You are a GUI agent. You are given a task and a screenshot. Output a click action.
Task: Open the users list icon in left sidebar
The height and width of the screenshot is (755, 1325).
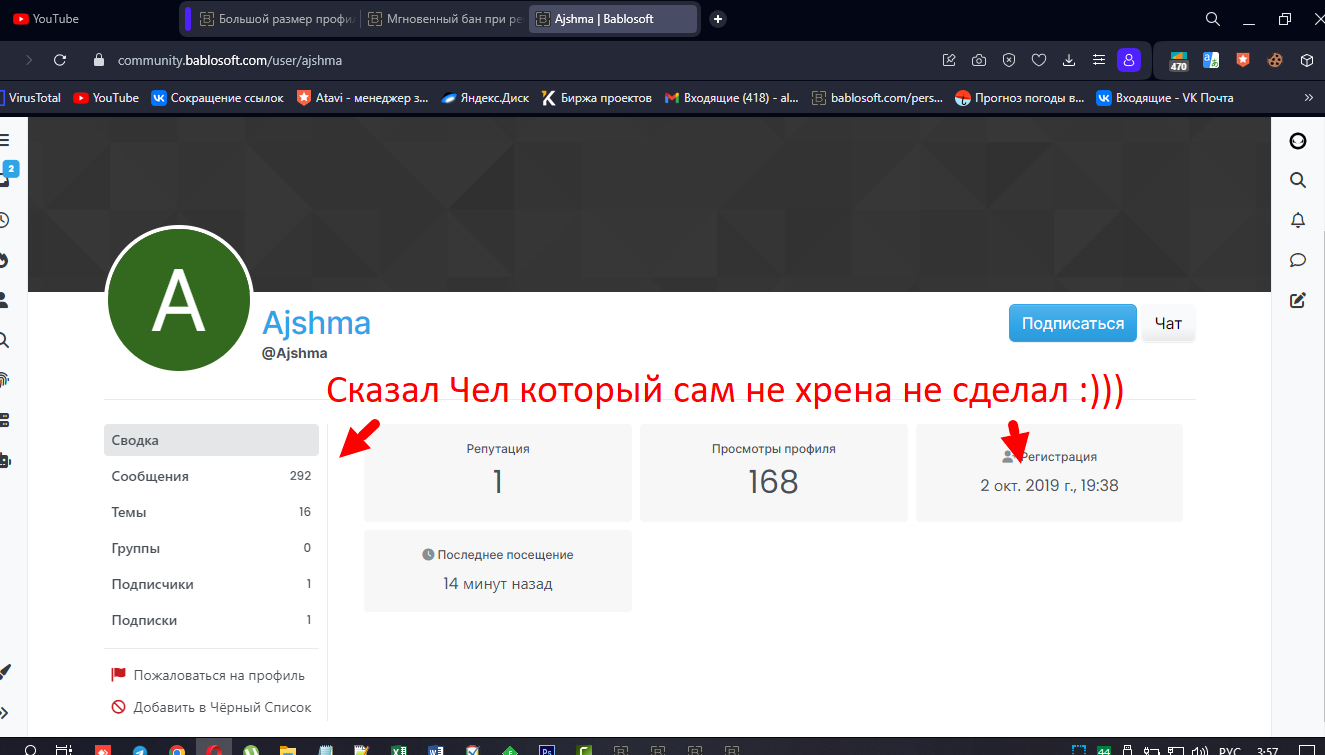click(x=4, y=300)
